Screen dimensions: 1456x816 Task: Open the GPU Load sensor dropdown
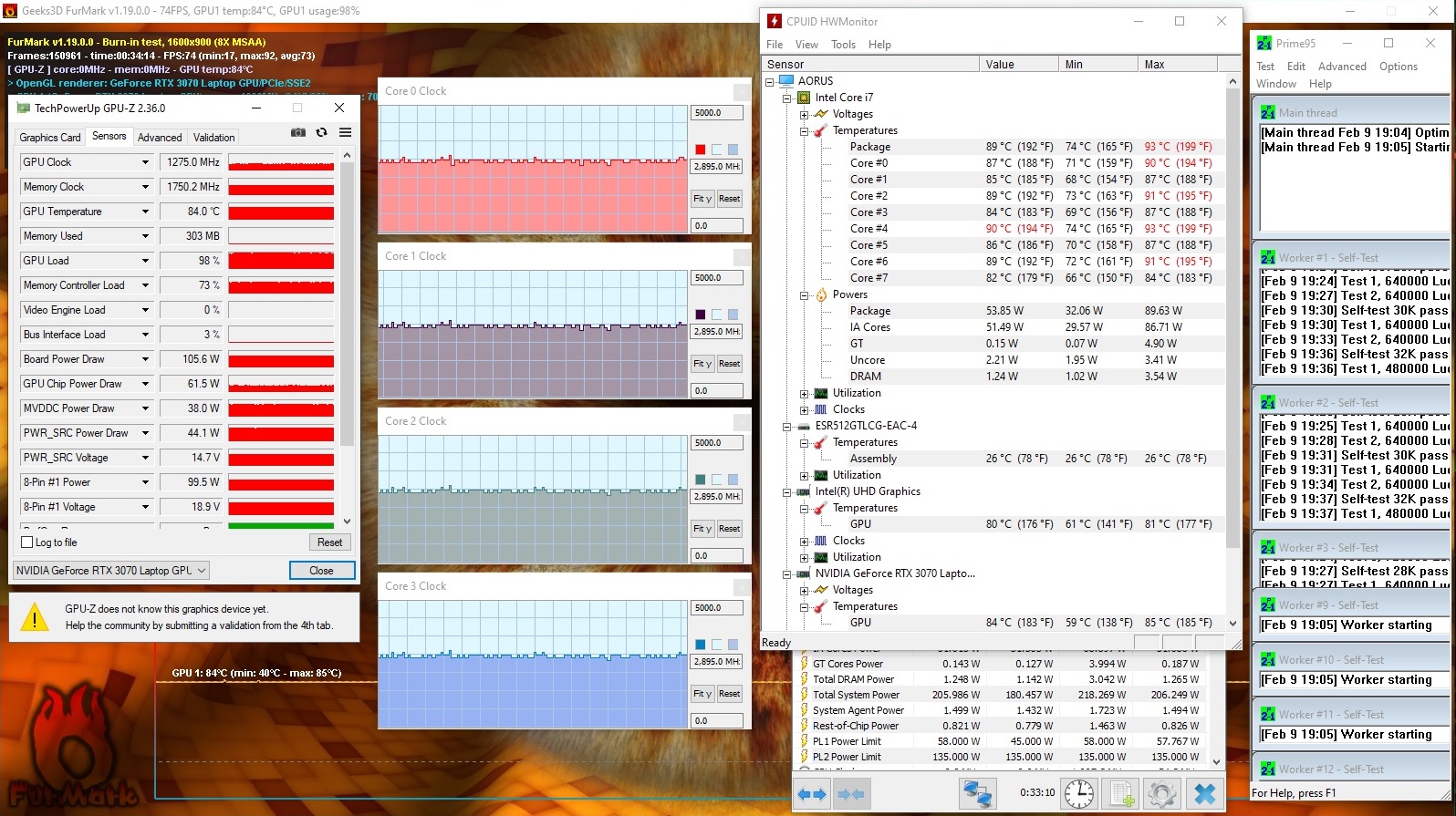pos(145,261)
